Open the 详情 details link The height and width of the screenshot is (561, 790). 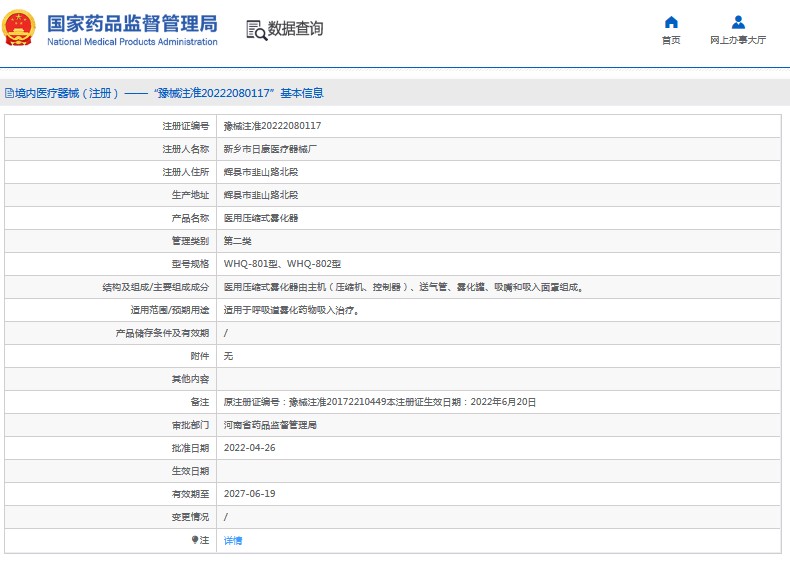(232, 540)
